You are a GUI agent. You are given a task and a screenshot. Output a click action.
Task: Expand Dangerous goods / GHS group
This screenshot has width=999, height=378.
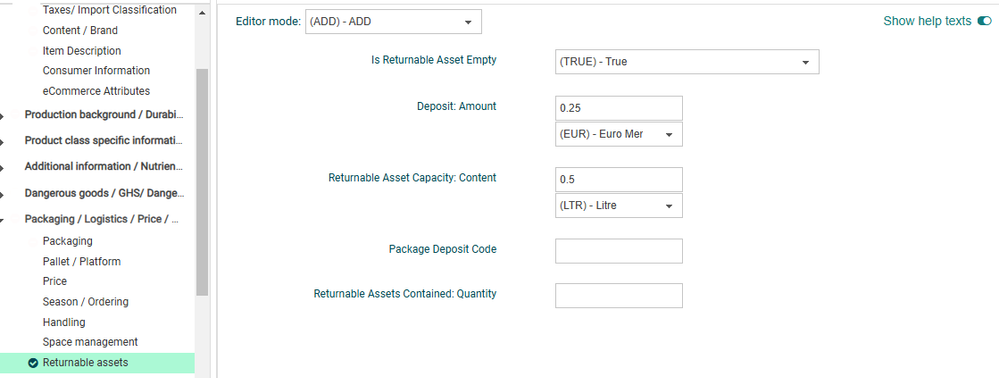(x=2, y=194)
